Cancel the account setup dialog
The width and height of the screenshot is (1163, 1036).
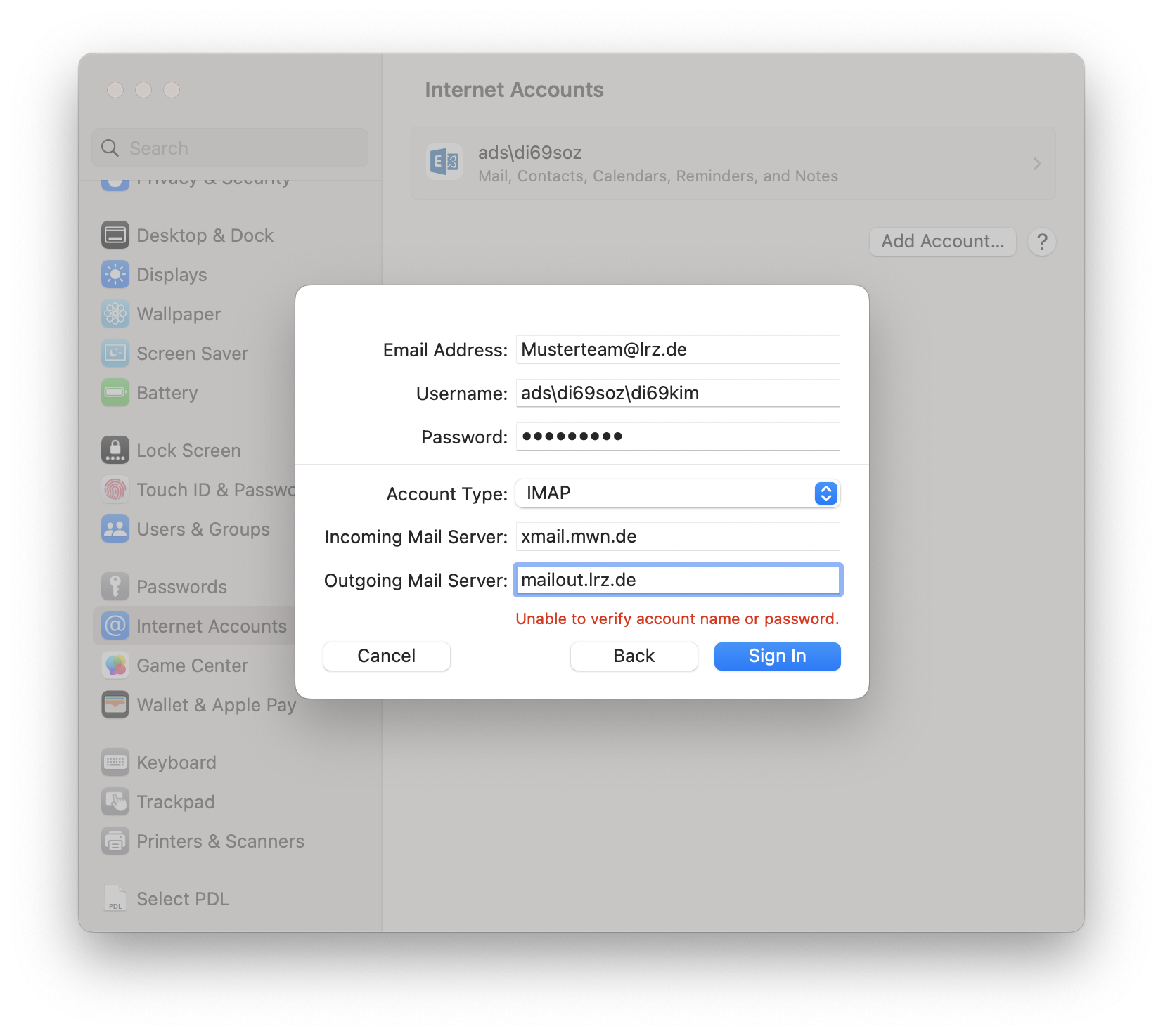click(x=386, y=656)
